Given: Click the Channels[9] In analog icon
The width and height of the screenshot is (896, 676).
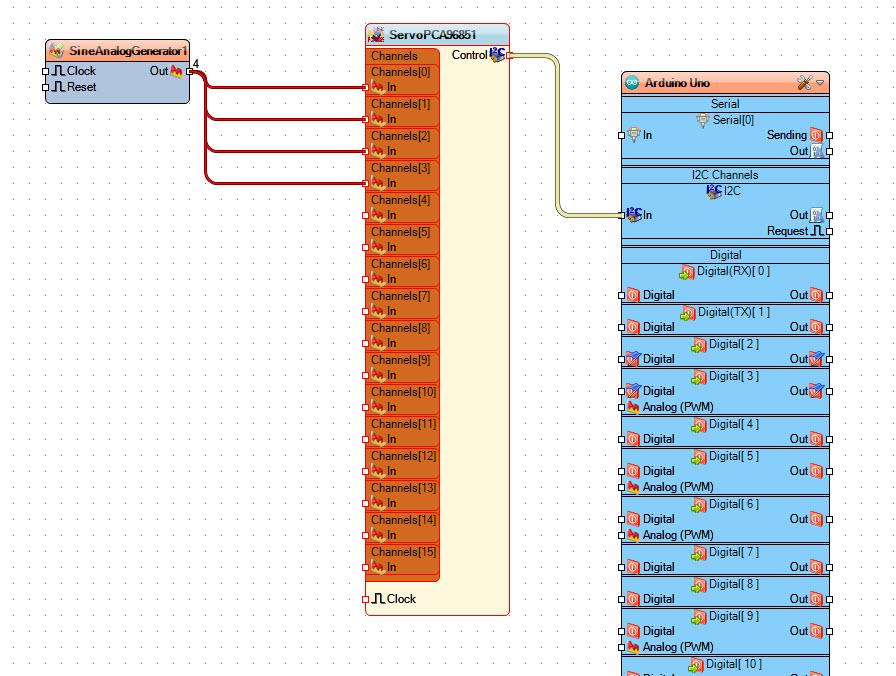Looking at the screenshot, I should (378, 375).
